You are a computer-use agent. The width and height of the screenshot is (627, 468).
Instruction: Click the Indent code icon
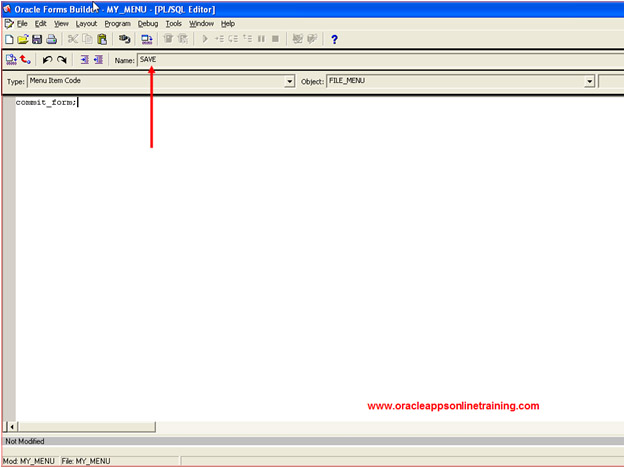coord(84,60)
